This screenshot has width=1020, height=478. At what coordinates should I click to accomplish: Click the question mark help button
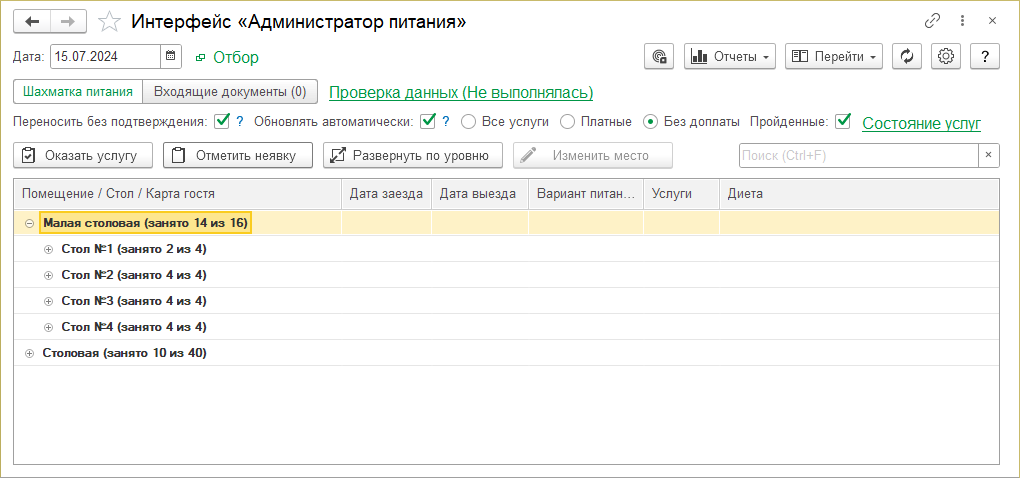(x=985, y=57)
